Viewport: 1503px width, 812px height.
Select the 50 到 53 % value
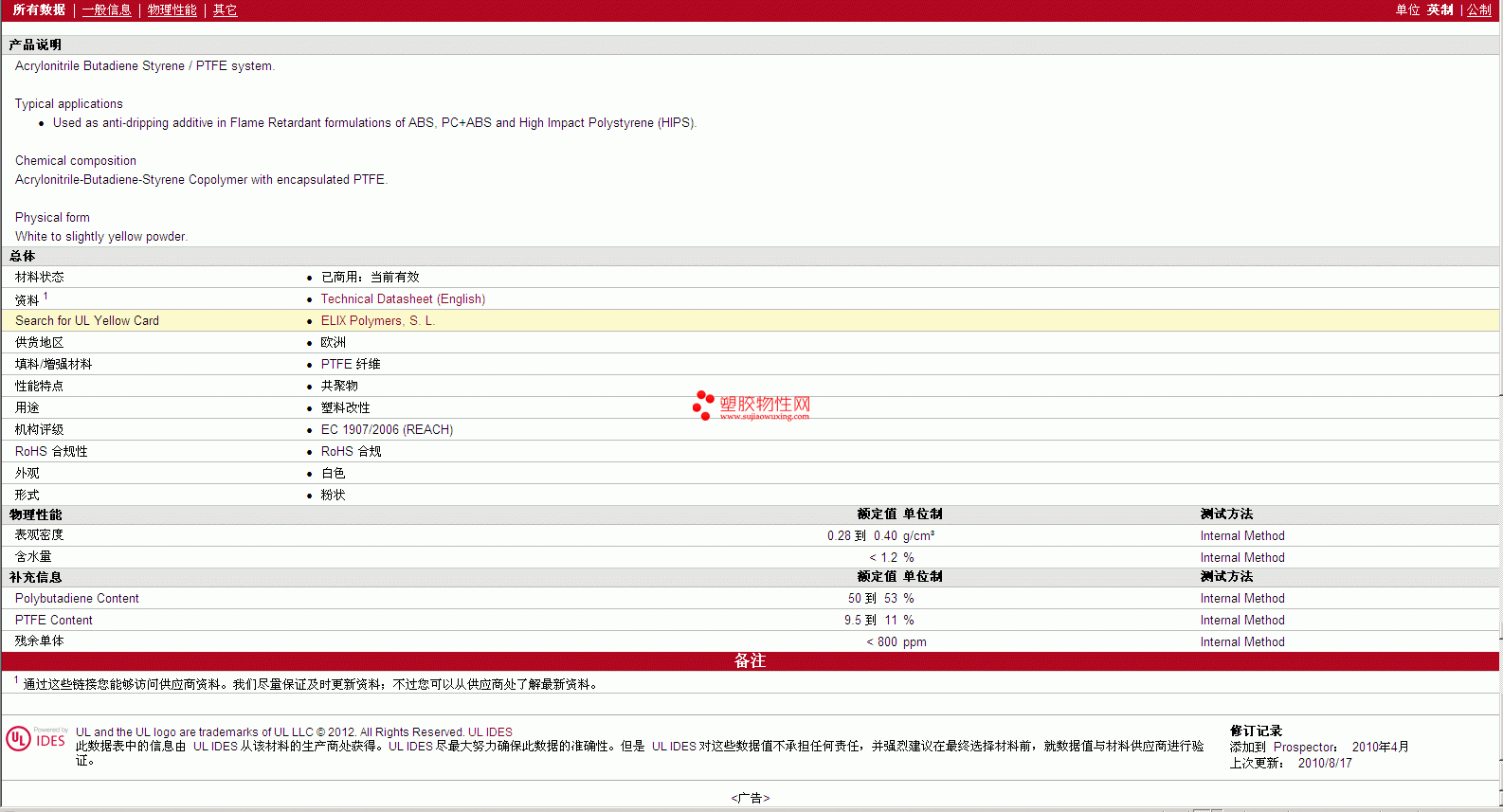pyautogui.click(x=881, y=598)
